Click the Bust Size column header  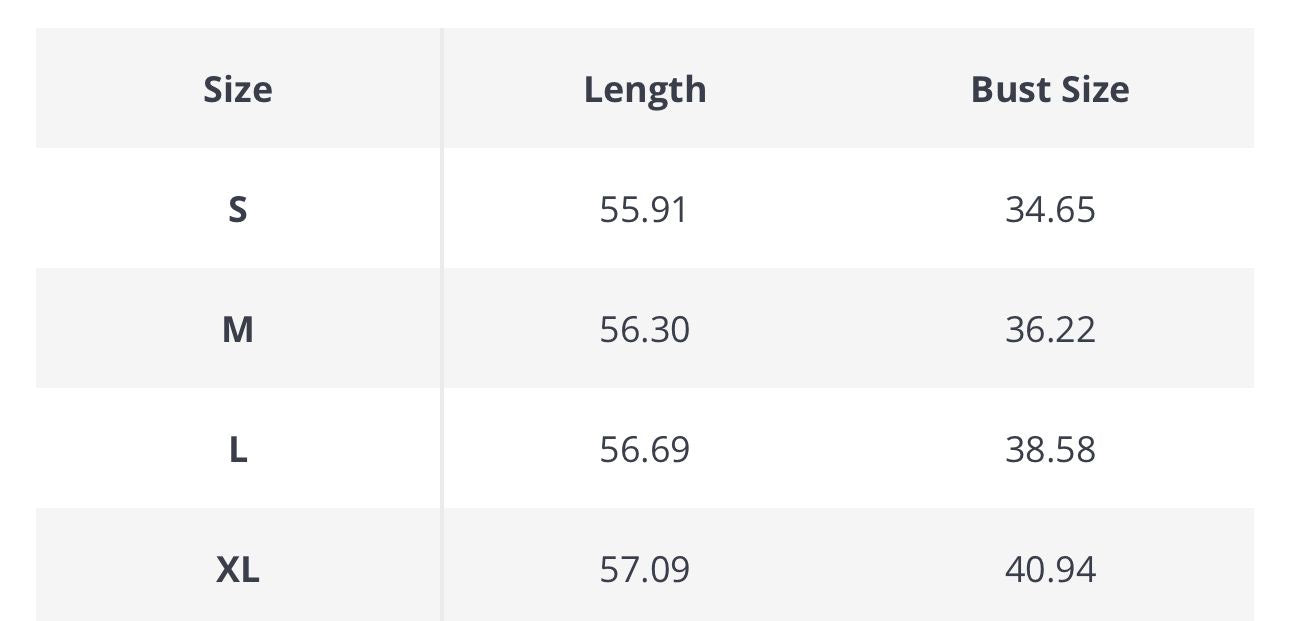[1050, 90]
